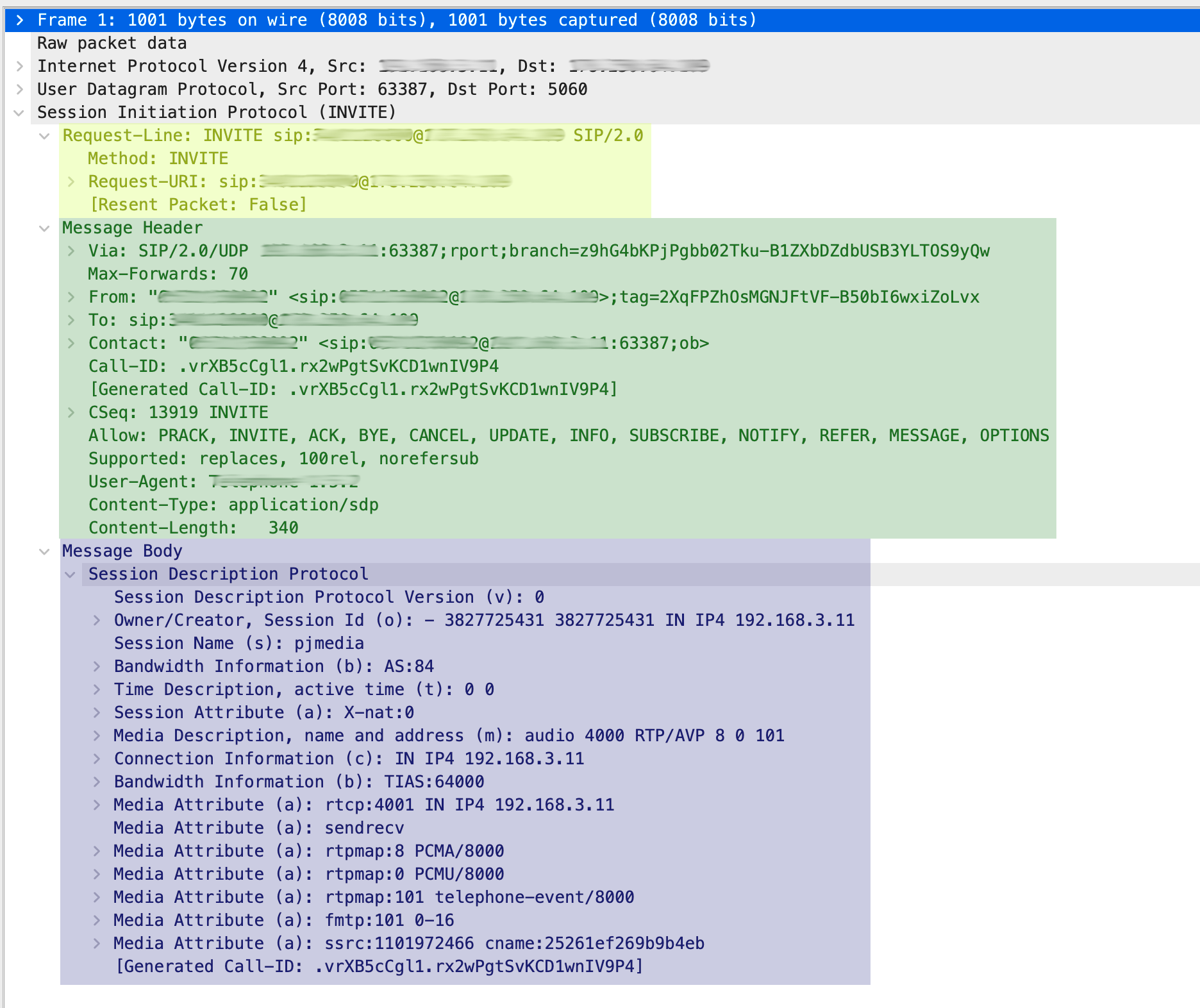1200x1008 pixels.
Task: Expand the CSeq 13919 INVITE row
Action: tap(71, 412)
